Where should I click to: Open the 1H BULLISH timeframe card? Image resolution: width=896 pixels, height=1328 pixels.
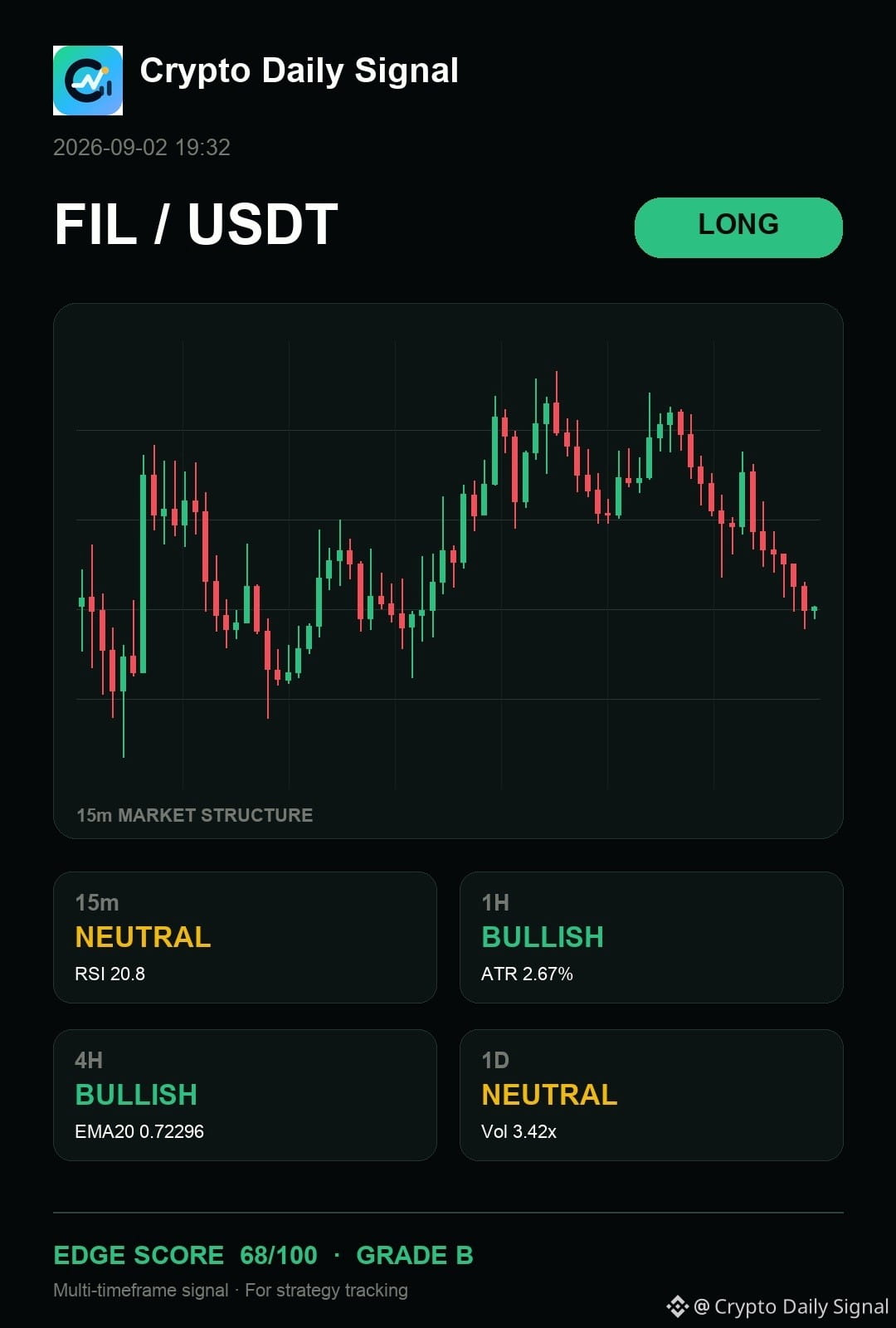(x=651, y=937)
